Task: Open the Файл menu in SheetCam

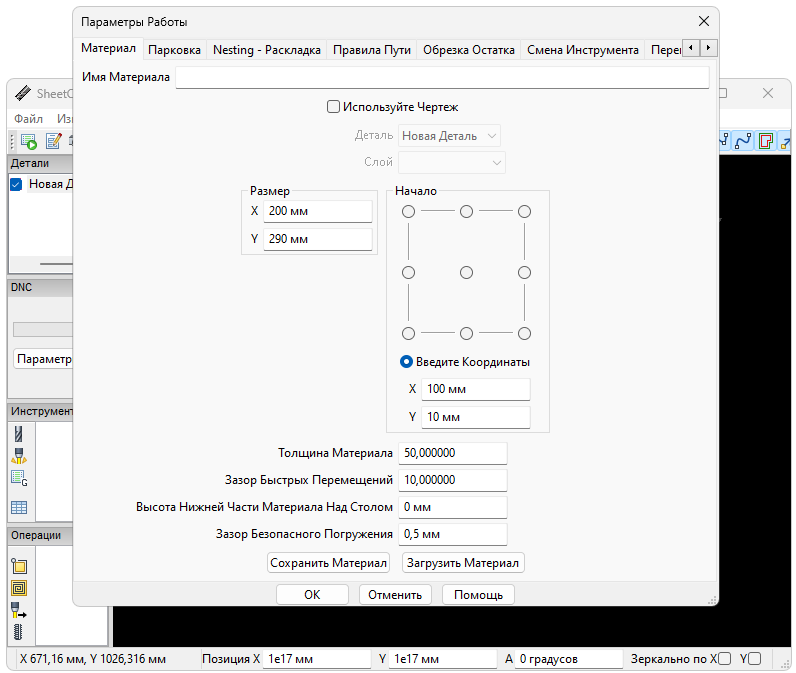Action: click(28, 119)
